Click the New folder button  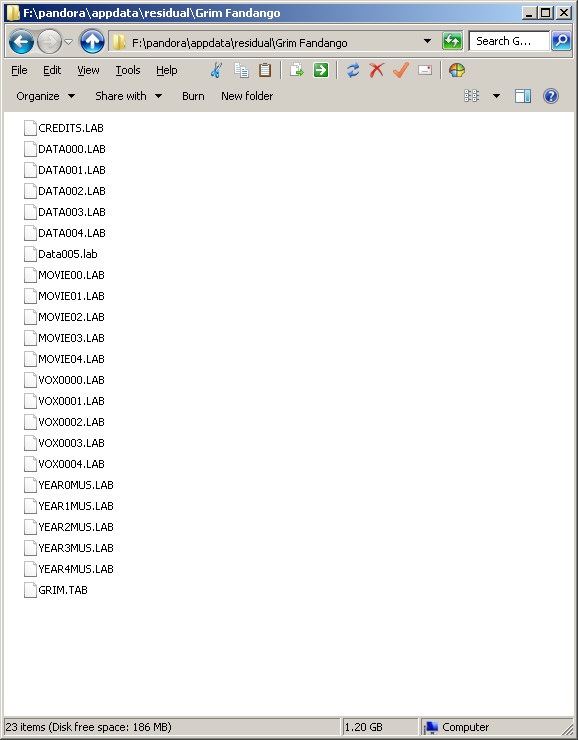247,96
